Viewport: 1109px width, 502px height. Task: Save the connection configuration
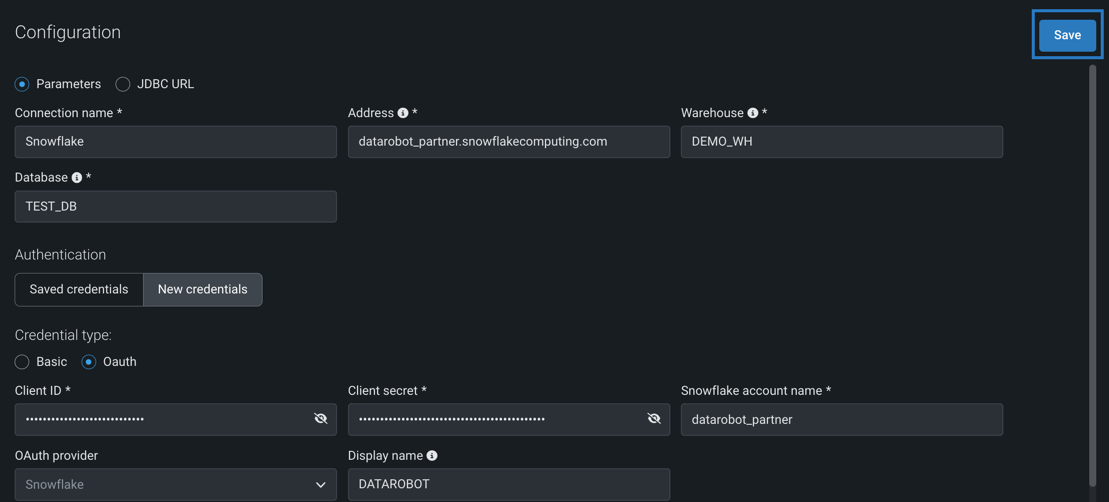coord(1067,35)
